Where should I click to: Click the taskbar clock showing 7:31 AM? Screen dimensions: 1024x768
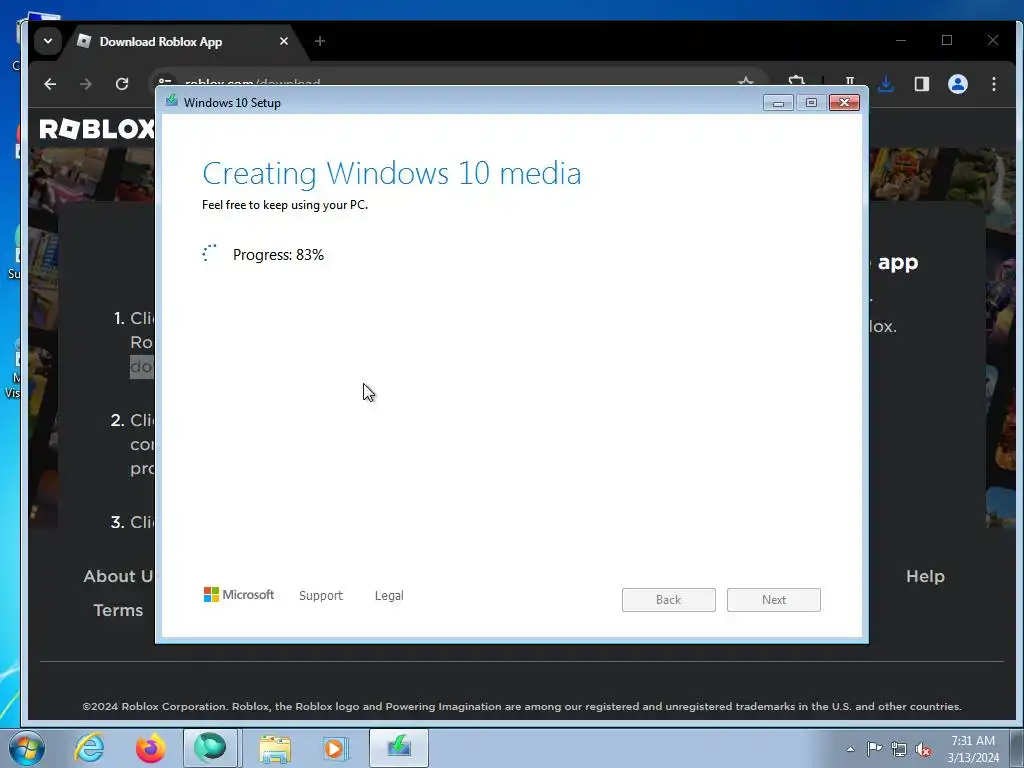973,749
